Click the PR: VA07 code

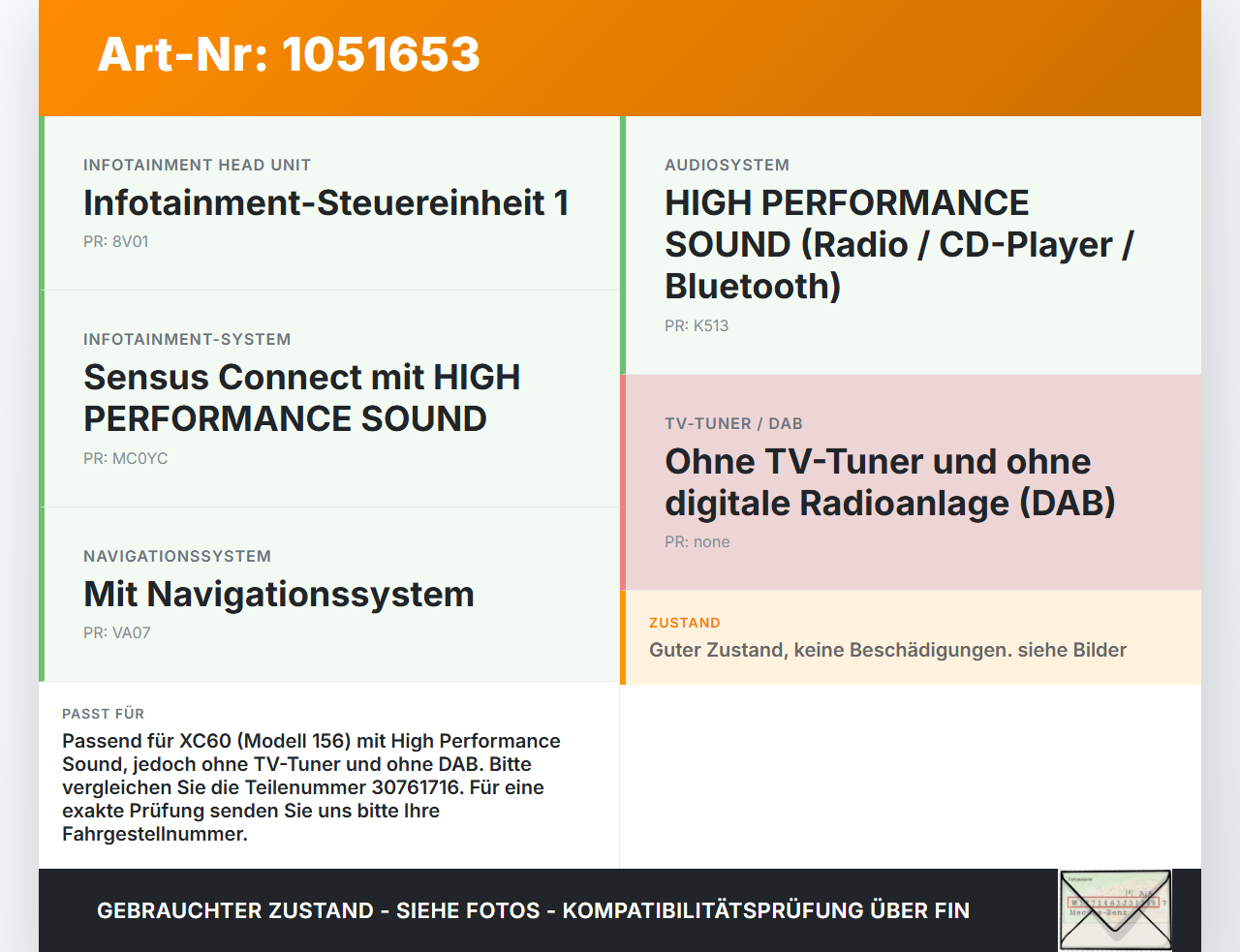pyautogui.click(x=117, y=632)
